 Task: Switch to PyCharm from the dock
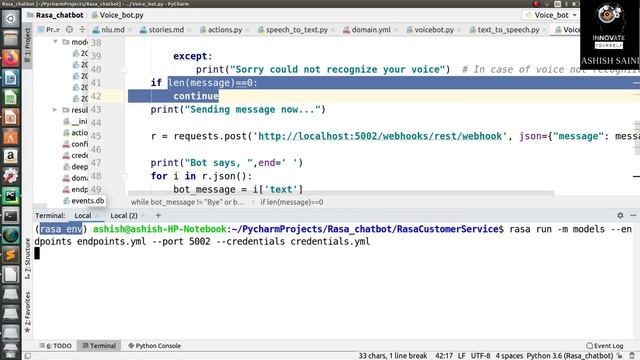pos(11,196)
